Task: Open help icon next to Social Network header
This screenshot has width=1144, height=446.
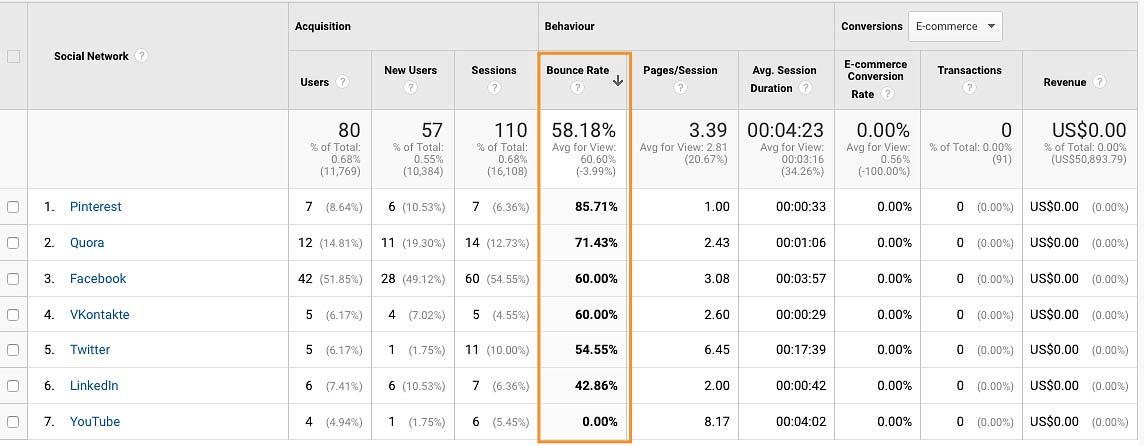Action: (x=142, y=55)
